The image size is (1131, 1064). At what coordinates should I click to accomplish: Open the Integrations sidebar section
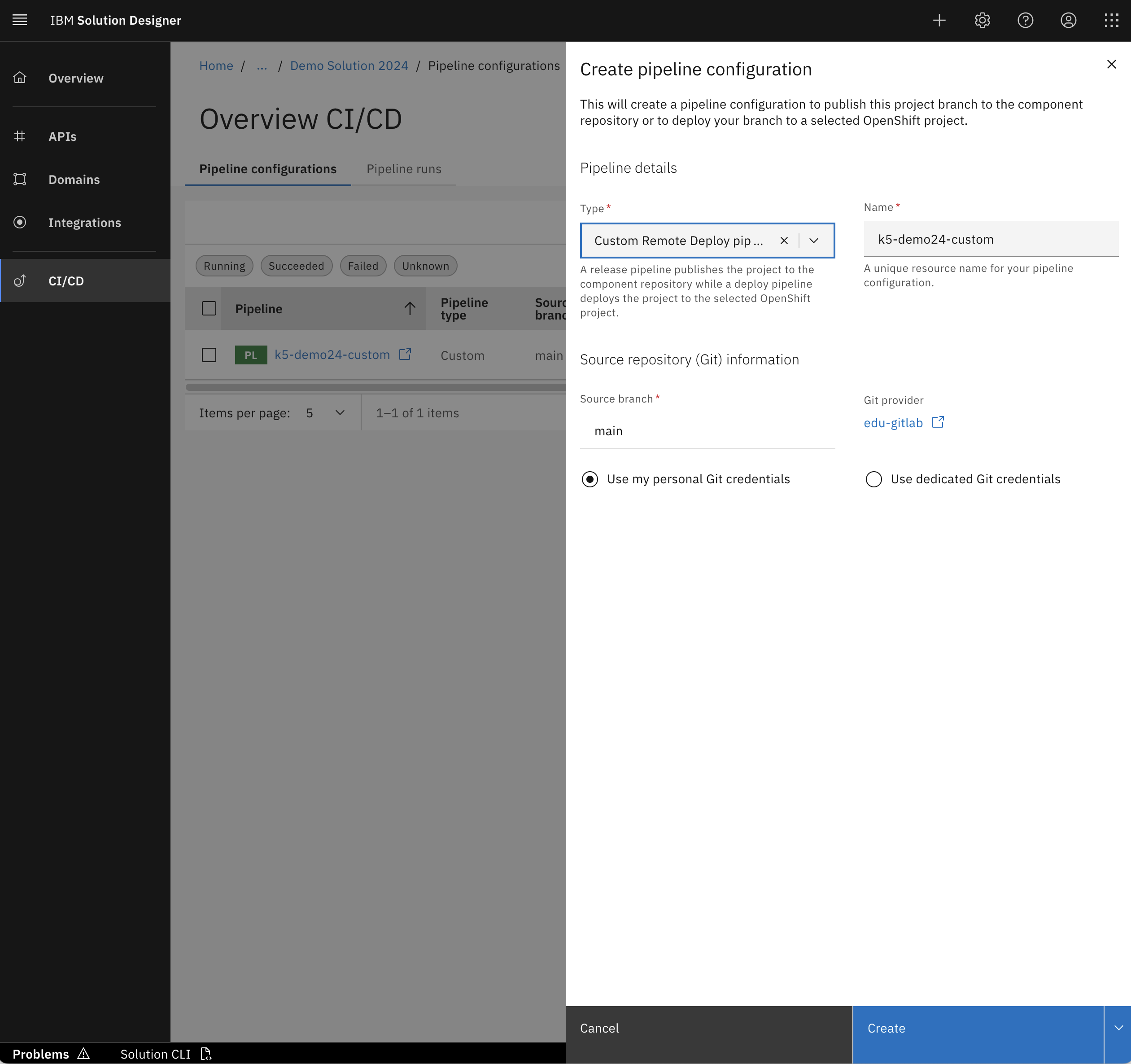click(x=84, y=223)
